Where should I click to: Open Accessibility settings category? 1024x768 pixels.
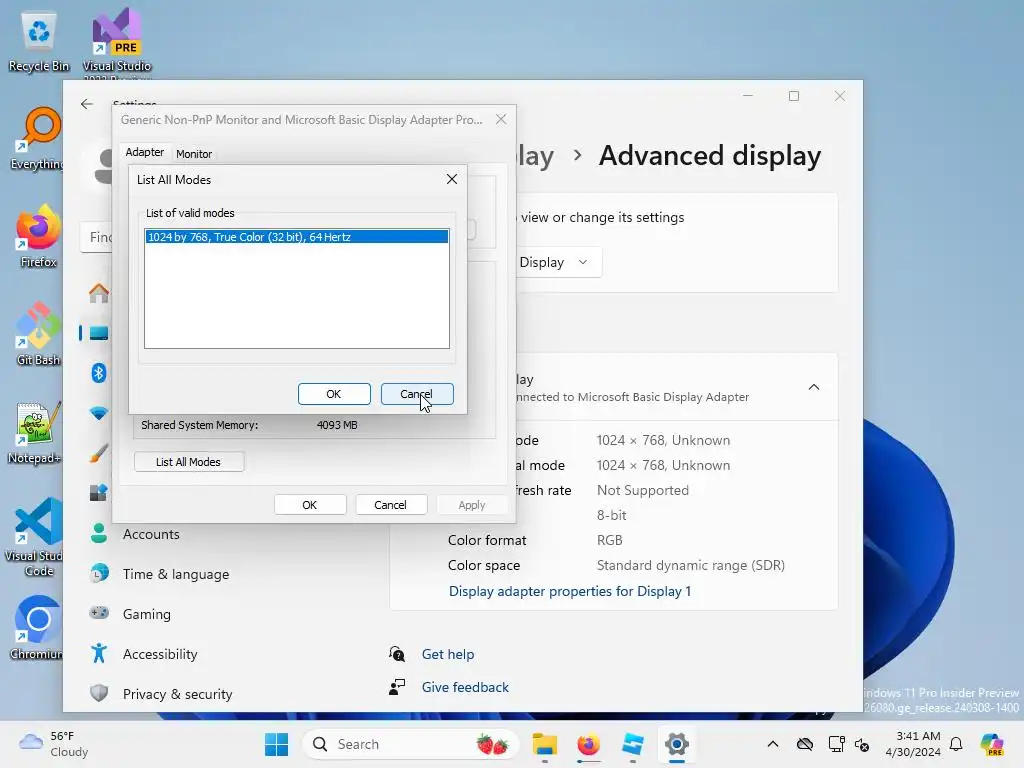(x=159, y=654)
